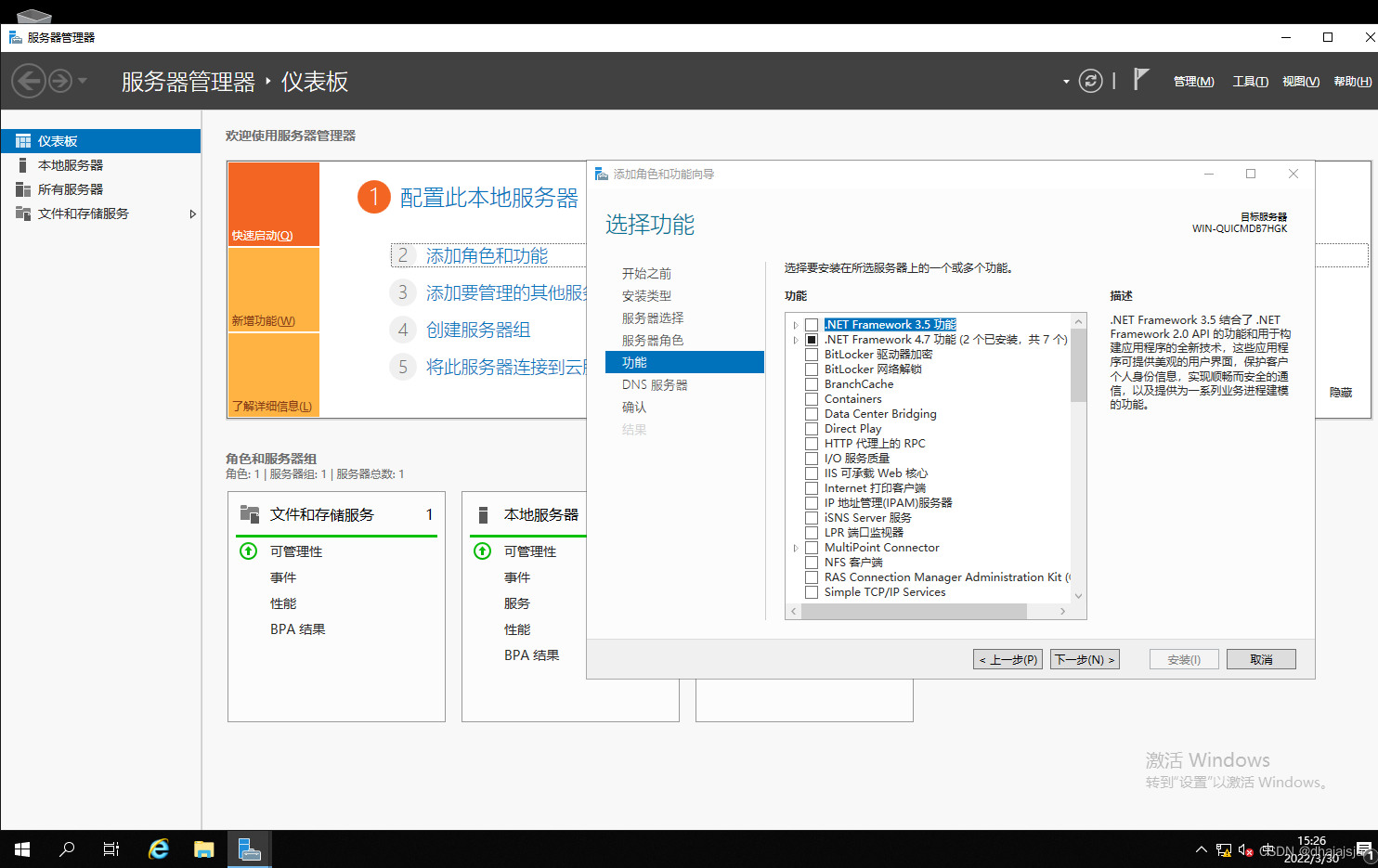
Task: Check the Containers checkbox
Action: coord(812,399)
